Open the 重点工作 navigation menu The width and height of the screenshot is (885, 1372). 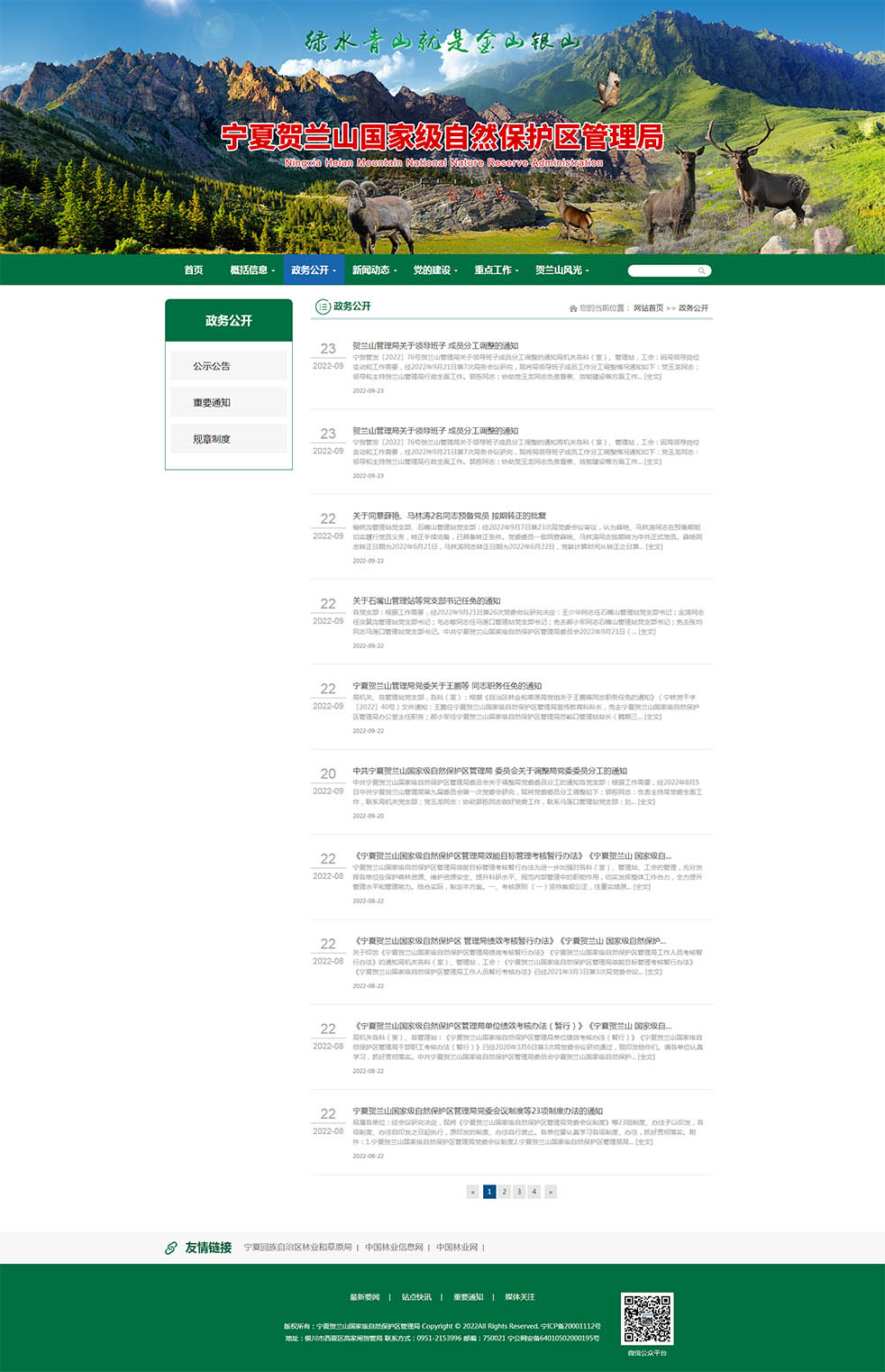[497, 270]
